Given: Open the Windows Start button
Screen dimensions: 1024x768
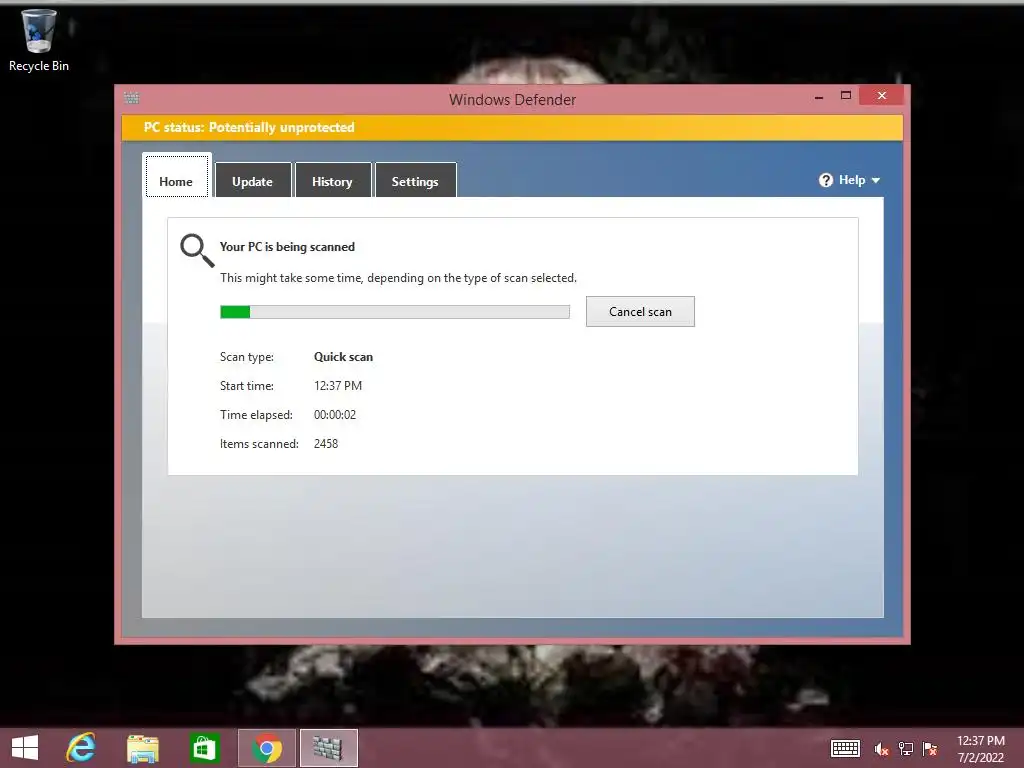Looking at the screenshot, I should point(25,748).
